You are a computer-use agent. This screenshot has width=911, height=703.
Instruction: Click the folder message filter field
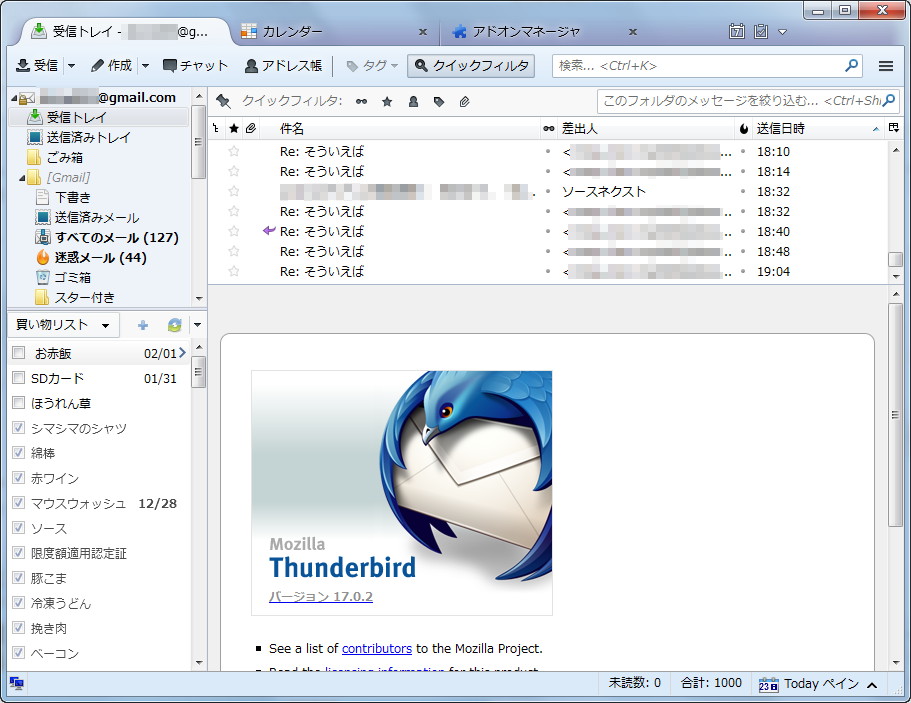point(748,101)
